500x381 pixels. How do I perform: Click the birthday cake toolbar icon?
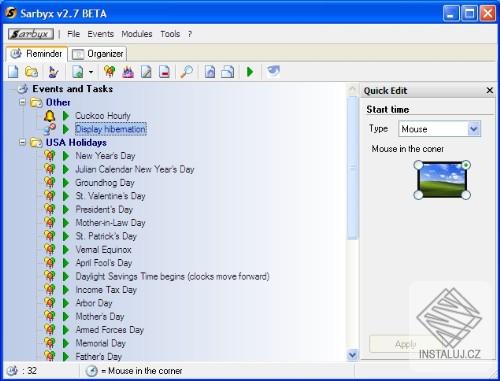[x=128, y=72]
